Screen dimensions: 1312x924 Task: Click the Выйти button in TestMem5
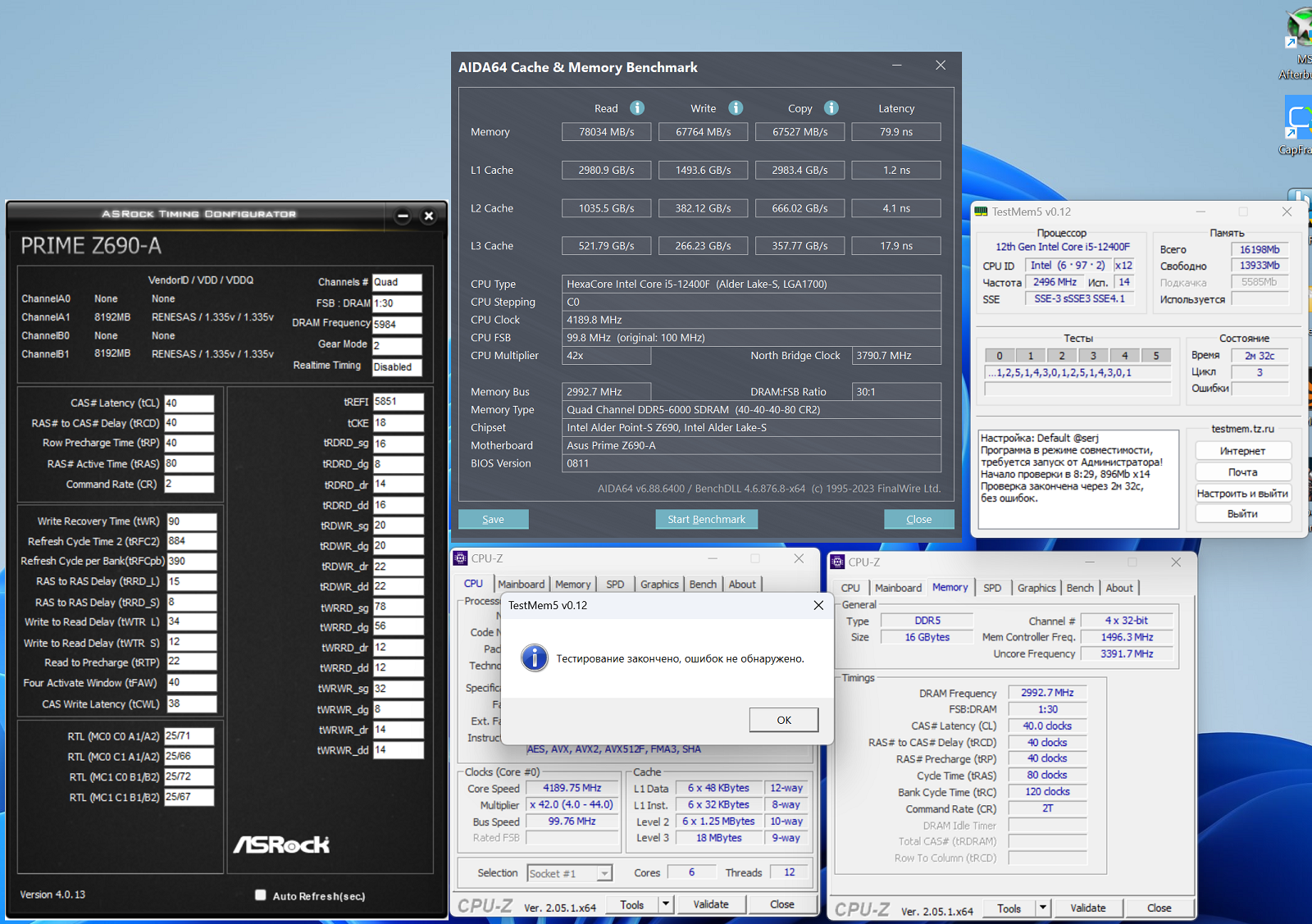[1243, 514]
